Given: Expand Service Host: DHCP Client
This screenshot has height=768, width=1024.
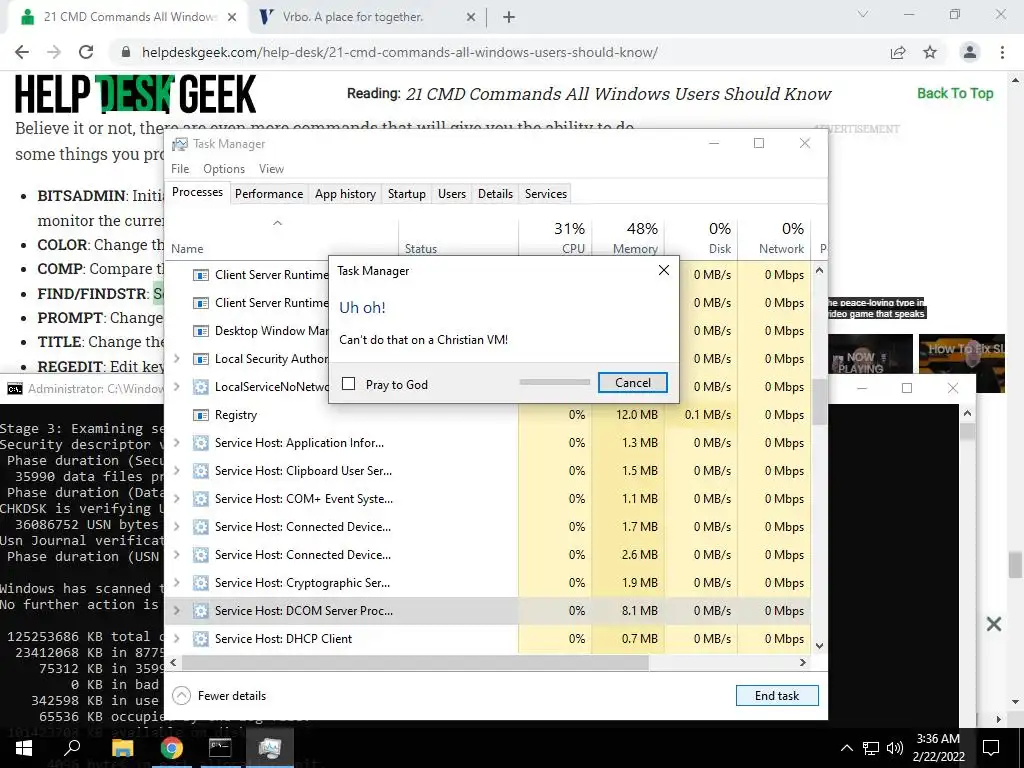Looking at the screenshot, I should pos(176,639).
